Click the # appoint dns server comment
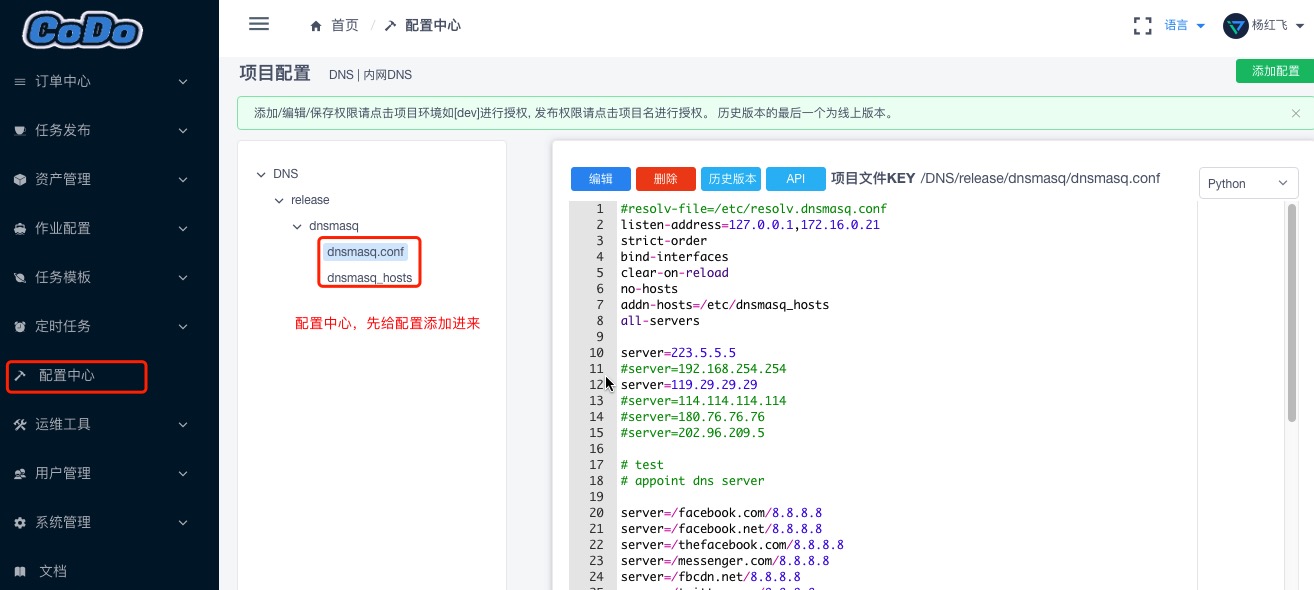This screenshot has width=1314, height=590. [x=692, y=481]
